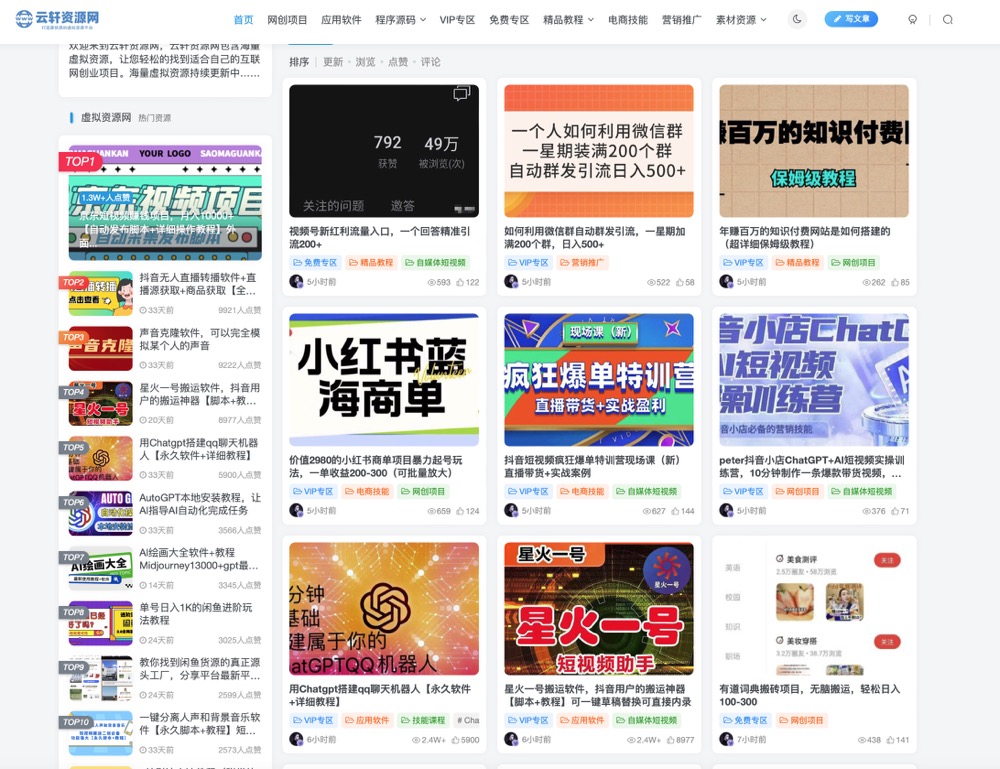Click author avatar on 知识付费 card
Screen dimensions: 1000x769
pyautogui.click(x=726, y=281)
